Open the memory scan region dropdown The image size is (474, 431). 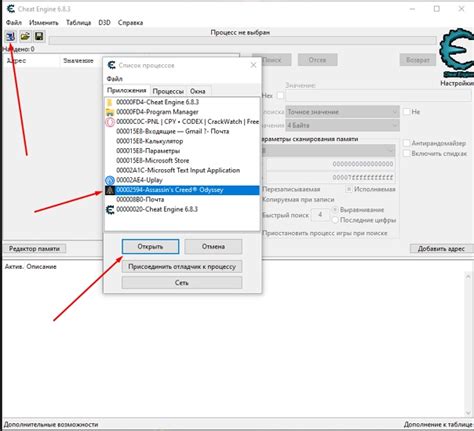328,151
